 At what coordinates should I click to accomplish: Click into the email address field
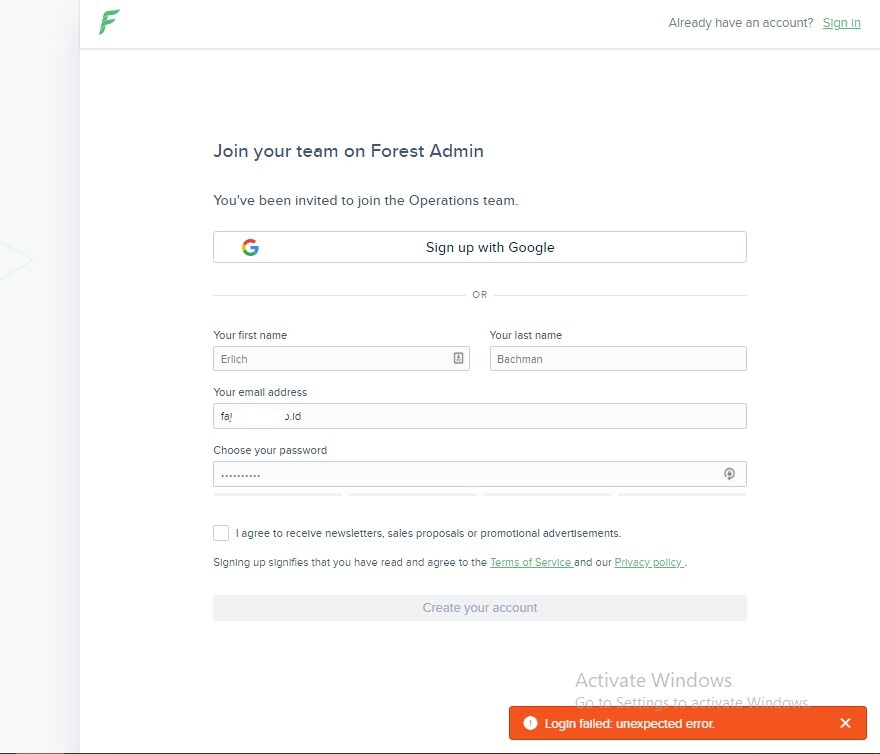480,416
